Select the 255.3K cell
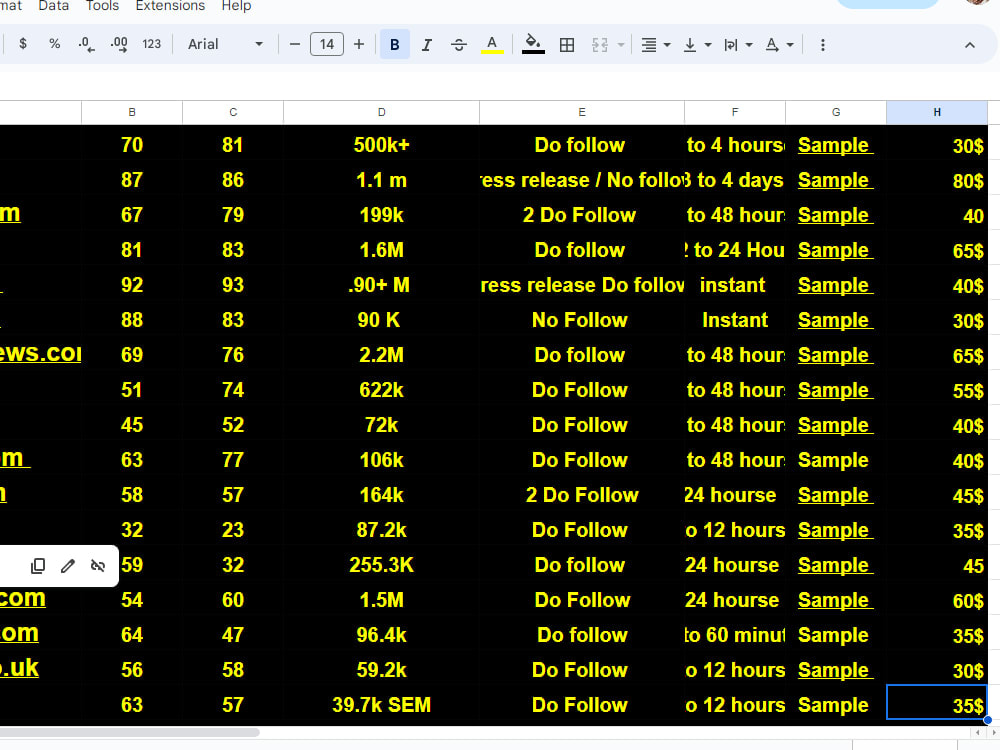 pos(381,565)
